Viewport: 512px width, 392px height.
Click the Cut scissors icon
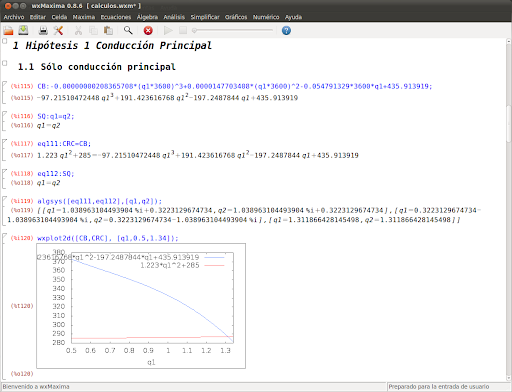(78, 31)
